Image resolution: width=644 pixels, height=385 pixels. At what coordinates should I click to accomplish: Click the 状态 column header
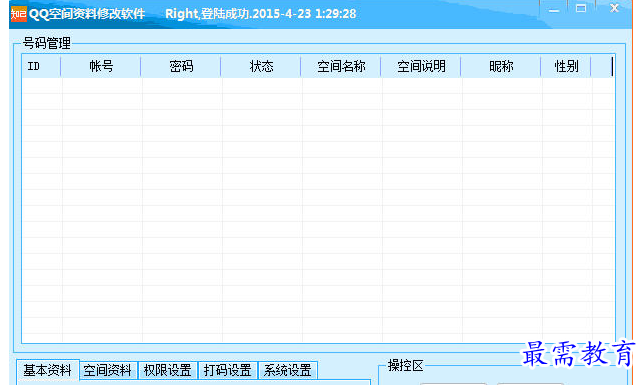(261, 66)
